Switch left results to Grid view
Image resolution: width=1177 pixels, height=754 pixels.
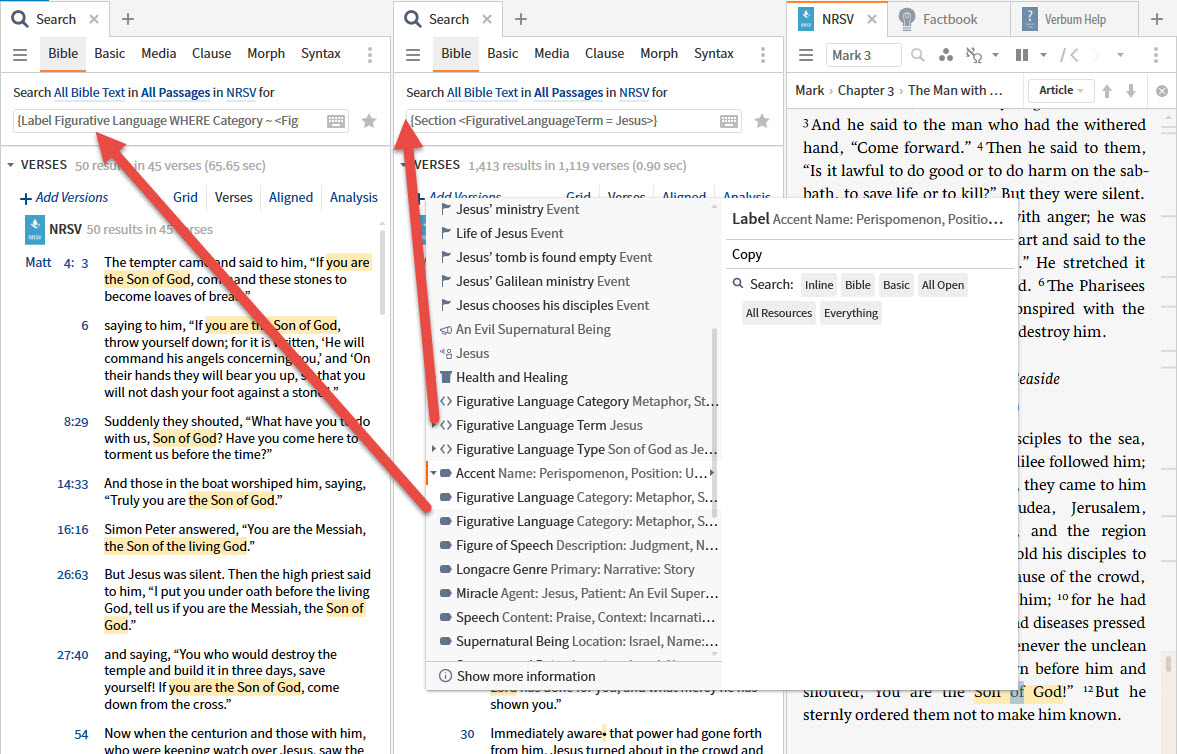(x=185, y=198)
